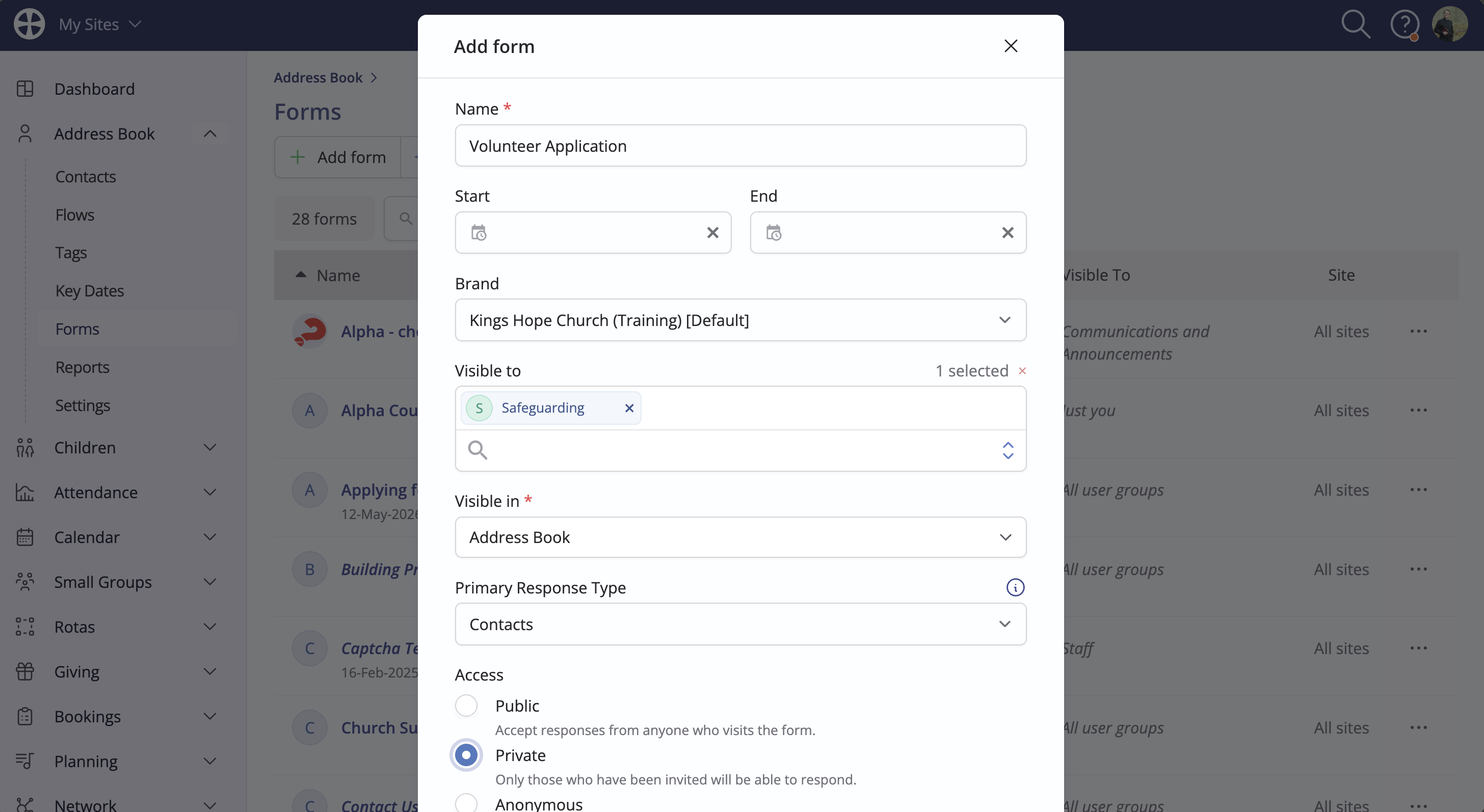The height and width of the screenshot is (812, 1484).
Task: Click the Children sidebar icon
Action: (25, 447)
